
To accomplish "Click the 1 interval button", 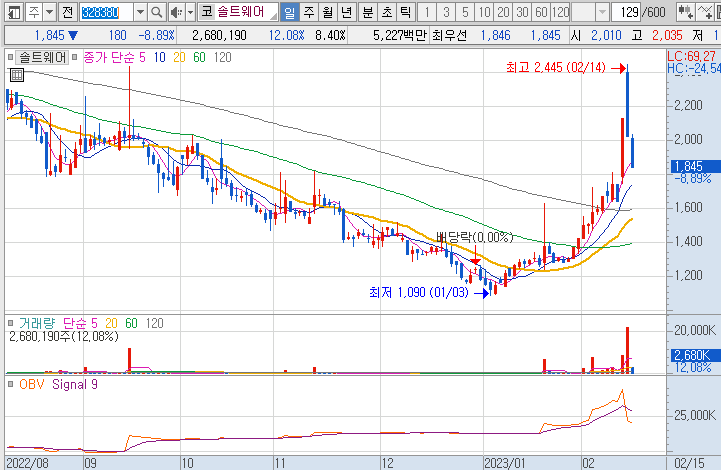I will coord(427,12).
